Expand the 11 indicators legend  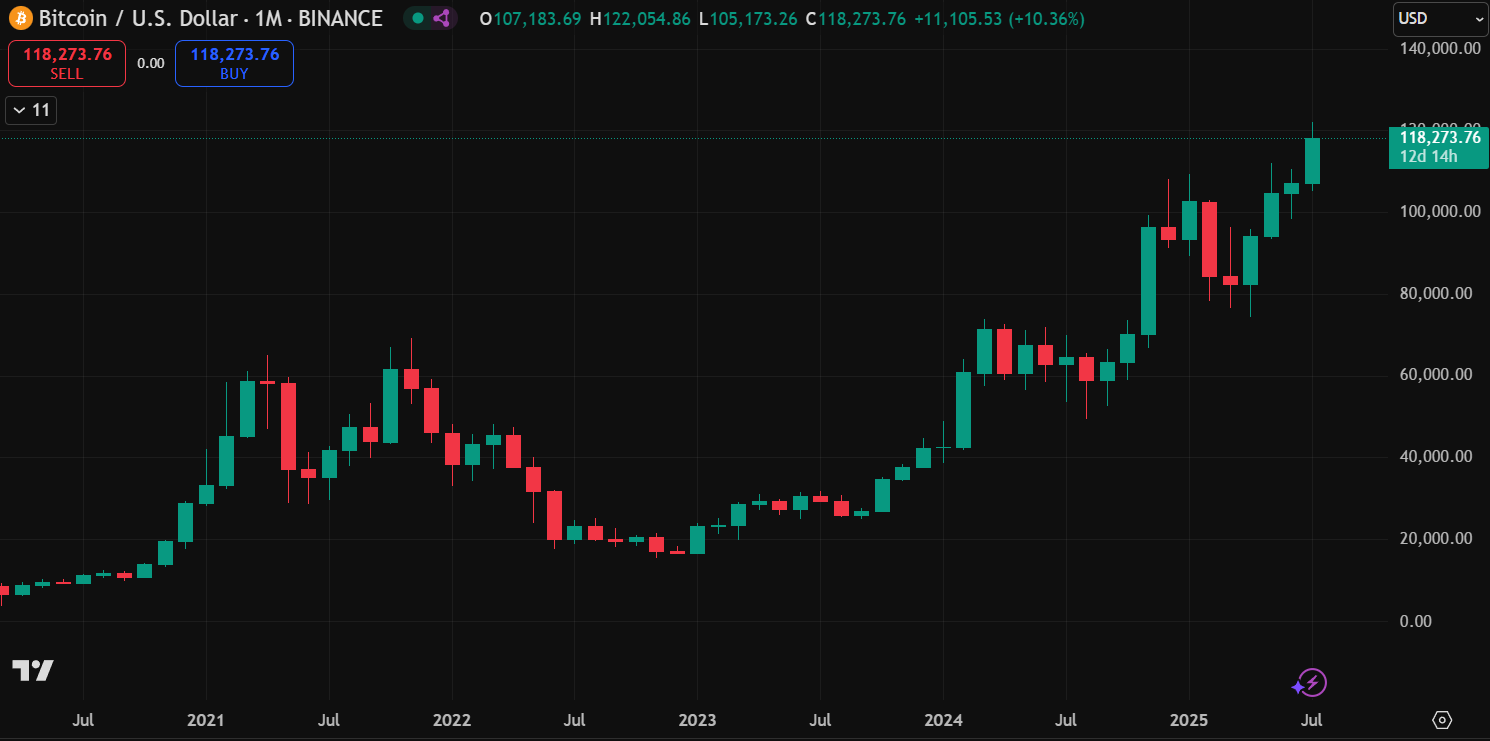pyautogui.click(x=31, y=110)
